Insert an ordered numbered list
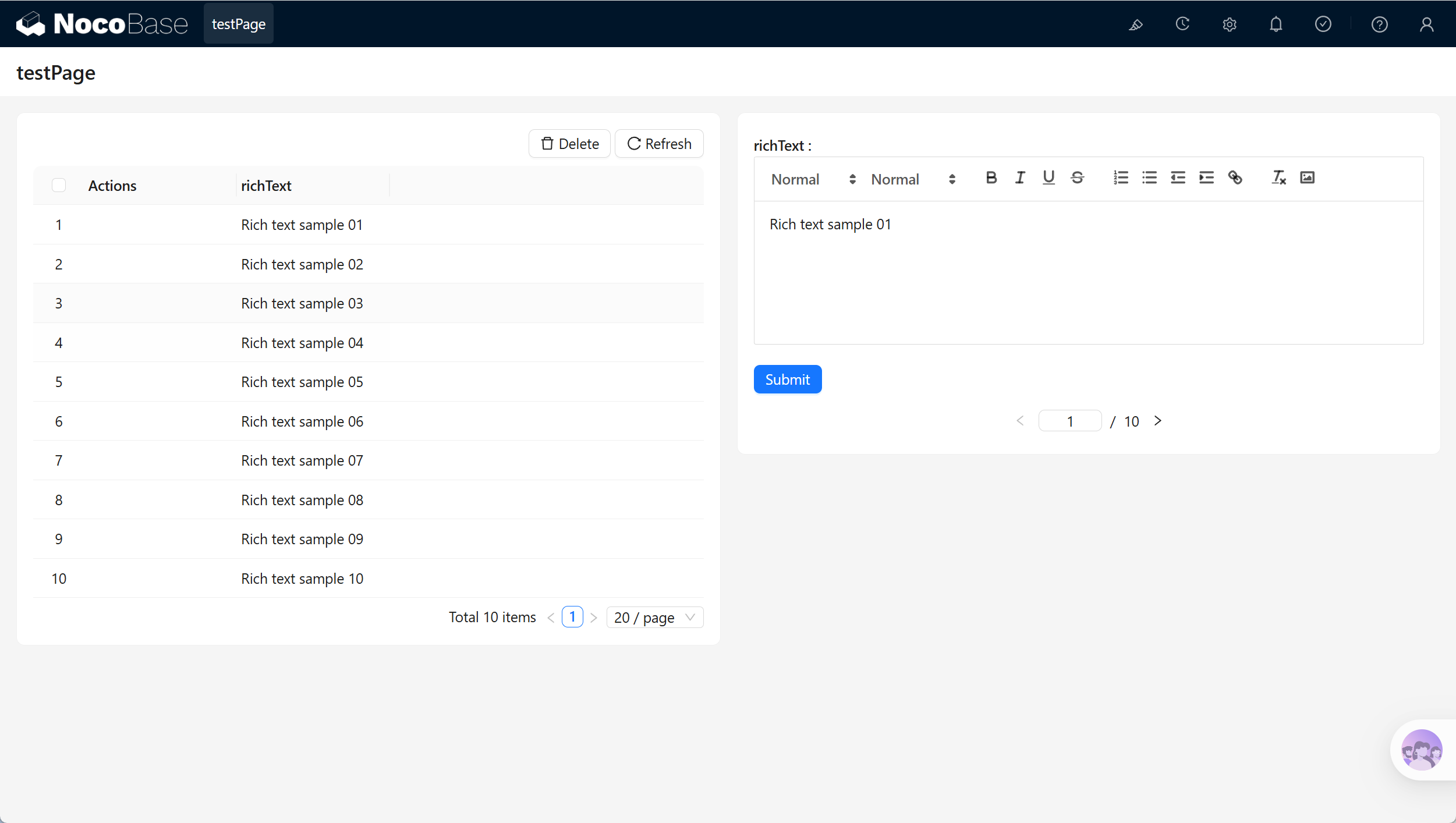The width and height of the screenshot is (1456, 823). click(1121, 178)
